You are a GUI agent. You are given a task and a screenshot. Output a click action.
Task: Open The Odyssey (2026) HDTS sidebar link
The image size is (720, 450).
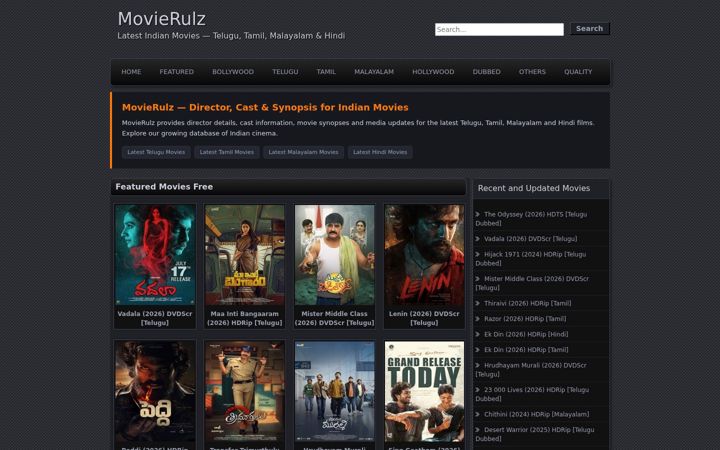click(531, 219)
